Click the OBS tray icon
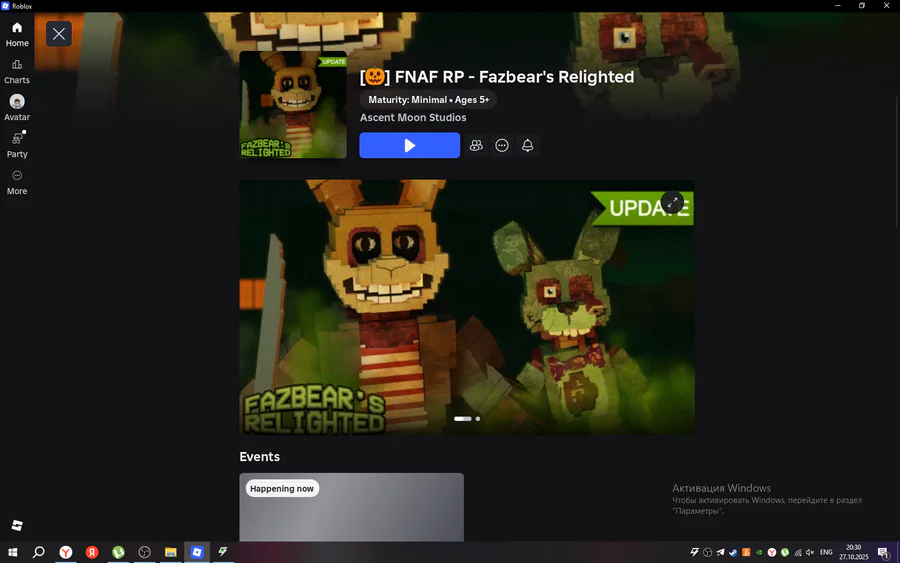 pos(708,552)
